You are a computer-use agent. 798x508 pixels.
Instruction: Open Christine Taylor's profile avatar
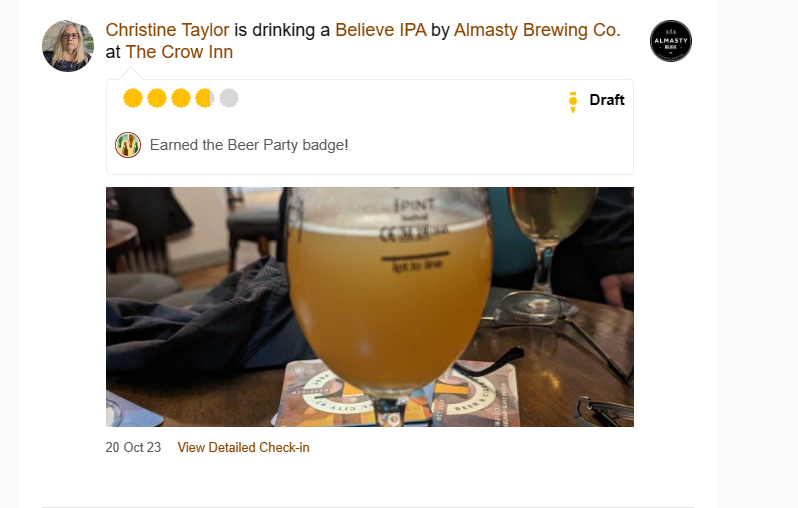tap(68, 45)
